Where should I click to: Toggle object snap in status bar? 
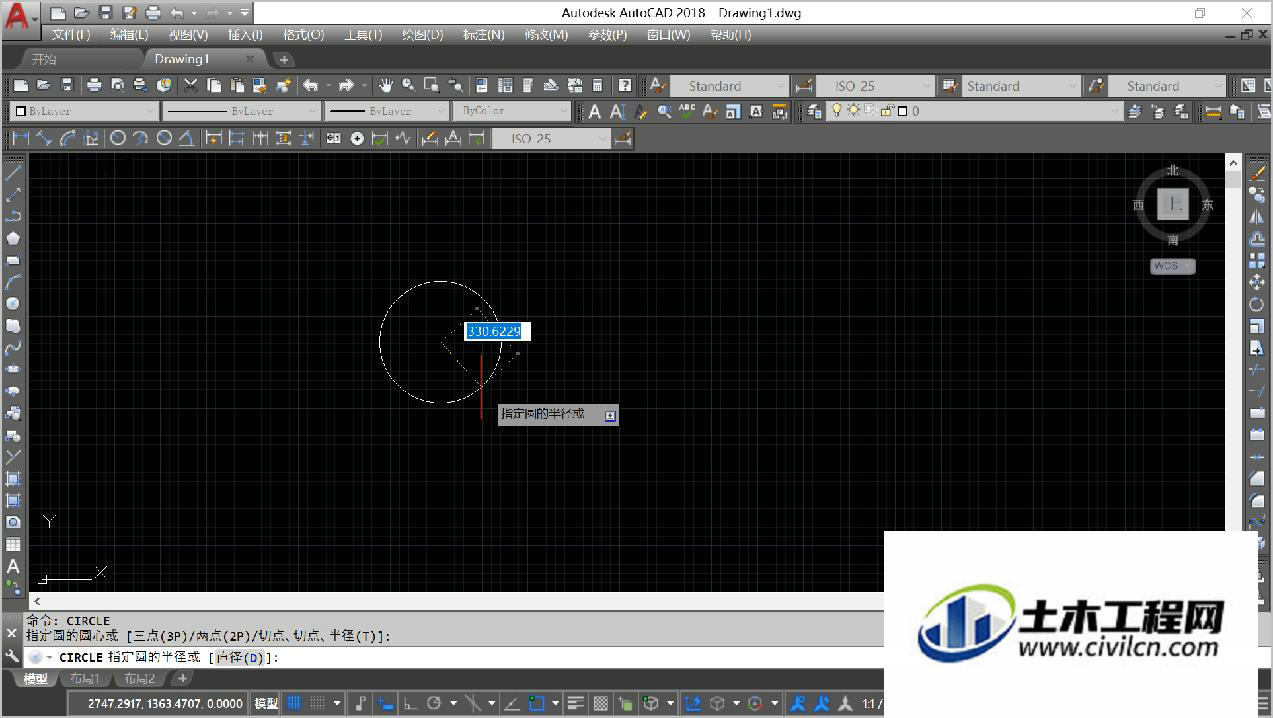pyautogui.click(x=536, y=703)
